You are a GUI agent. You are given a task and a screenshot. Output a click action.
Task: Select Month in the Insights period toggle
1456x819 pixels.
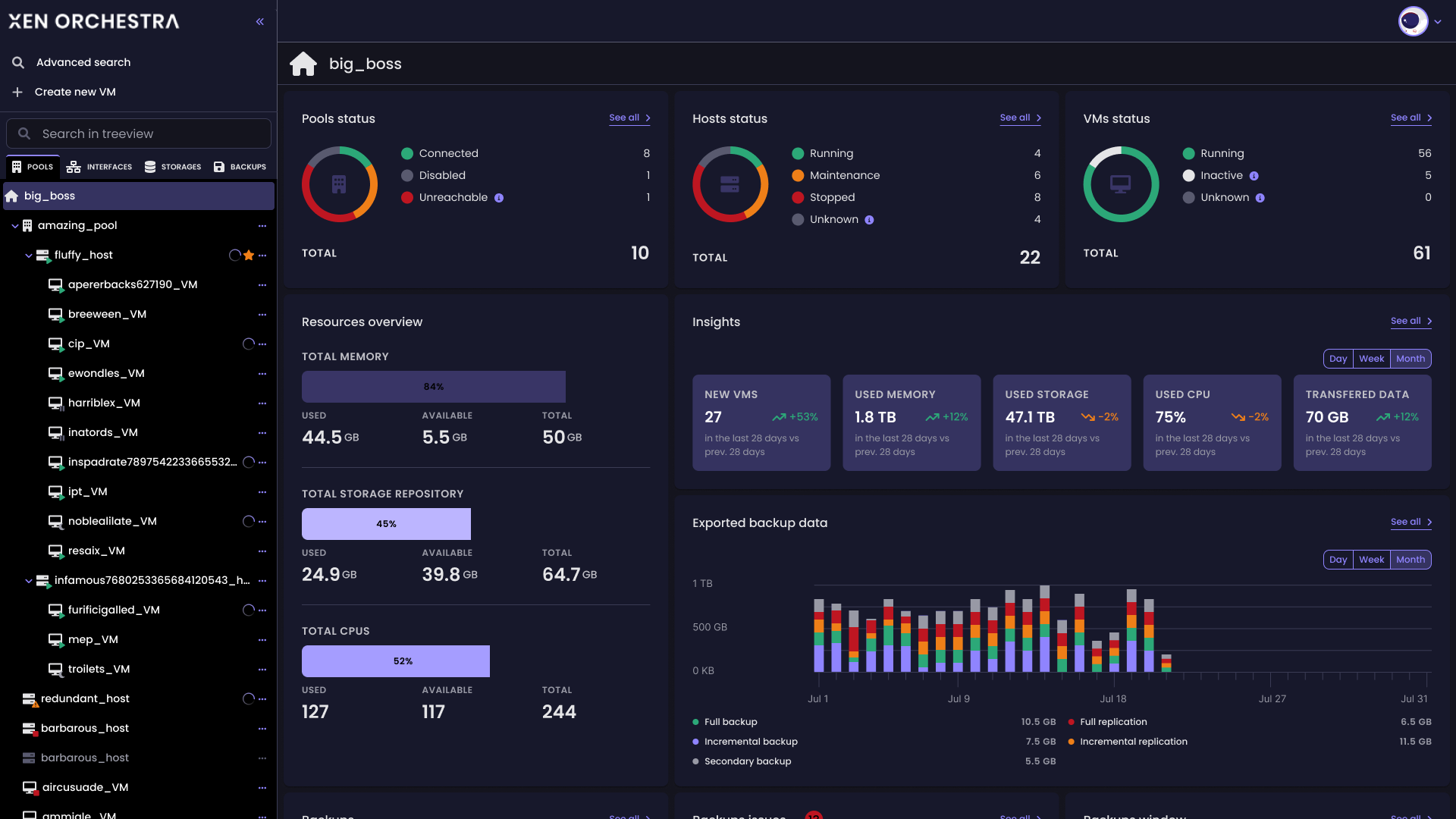[x=1410, y=359]
